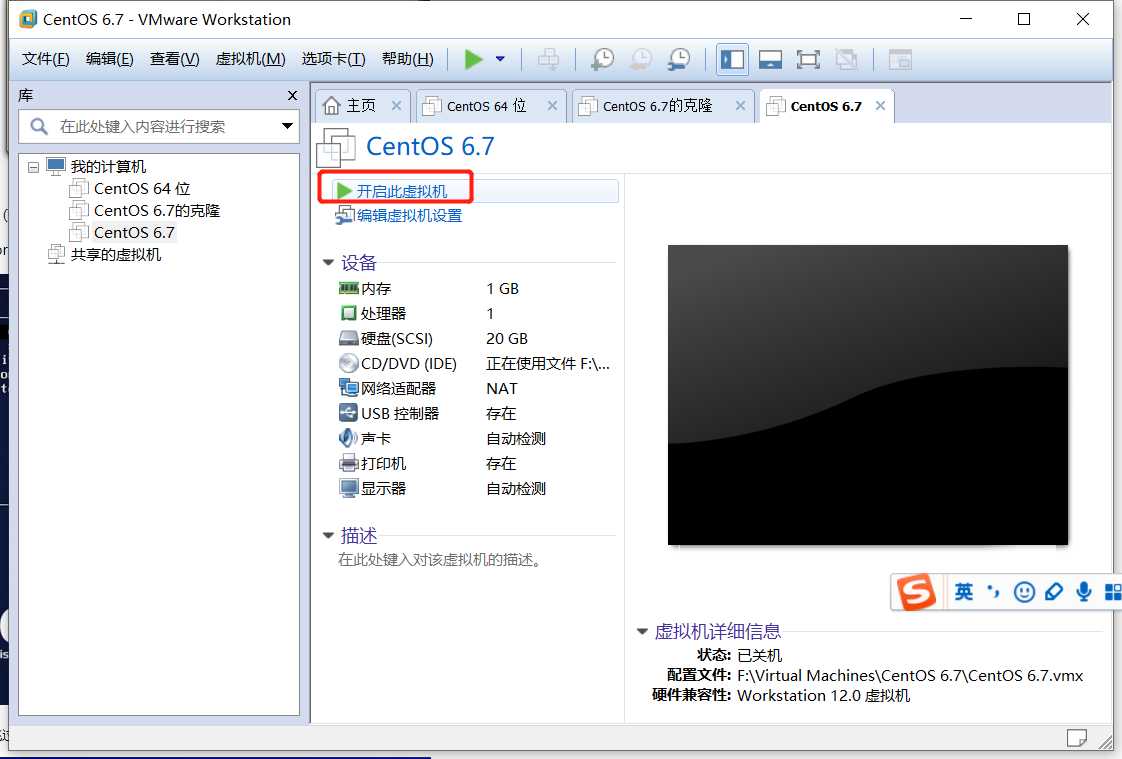
Task: Click the 1 GB memory value
Action: (x=502, y=288)
